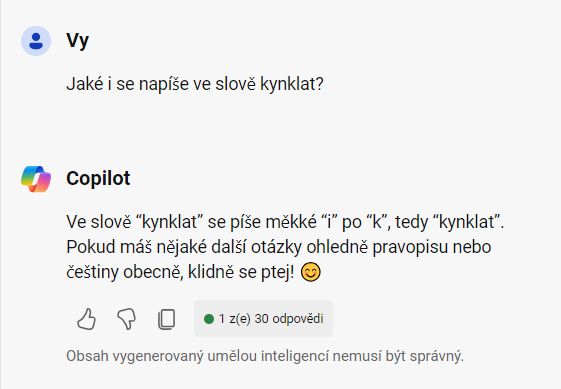This screenshot has height=389, width=561.
Task: Select the 'Vy' sender name
Action: tap(77, 41)
